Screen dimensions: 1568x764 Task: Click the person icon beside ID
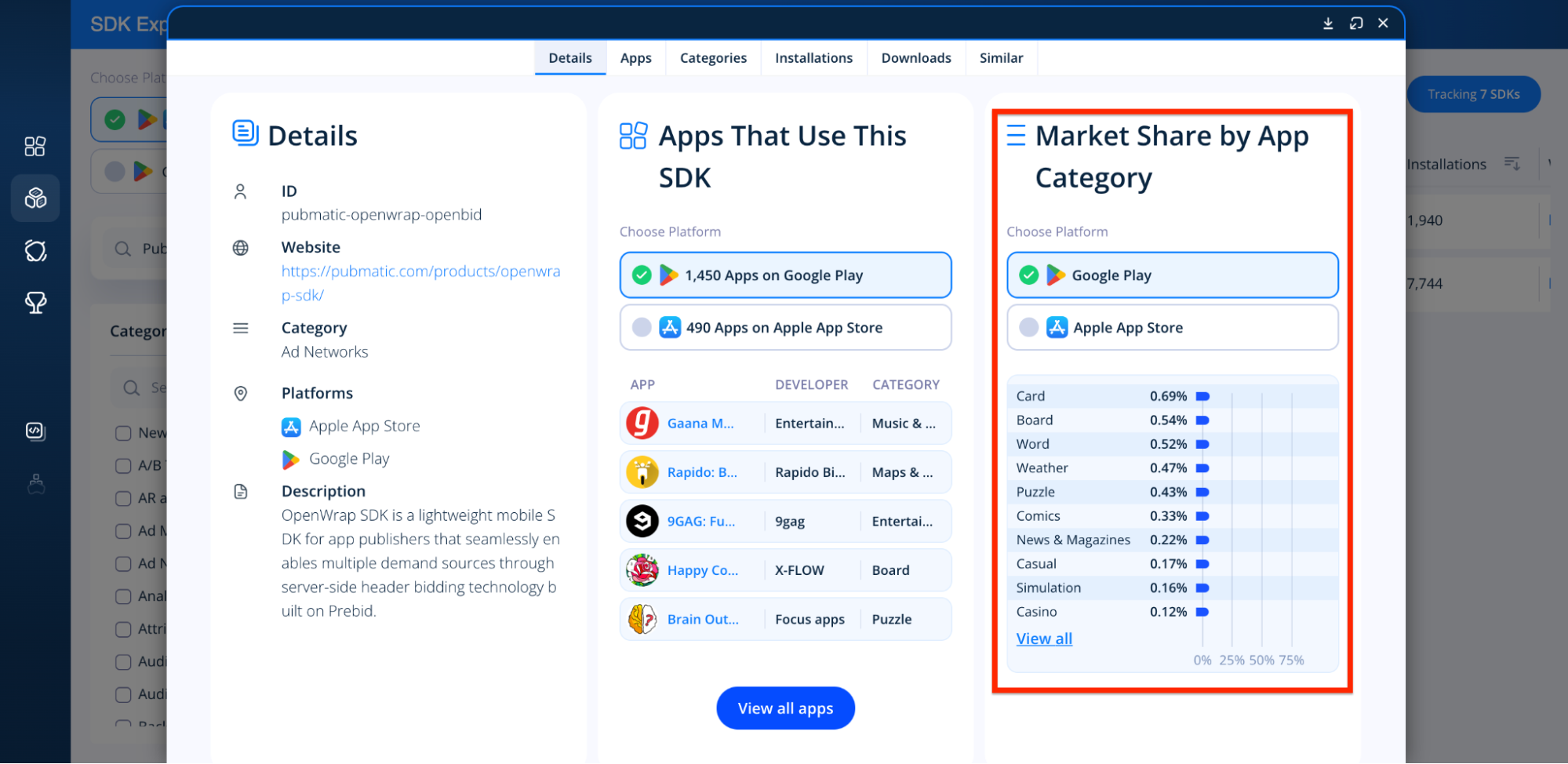tap(241, 191)
